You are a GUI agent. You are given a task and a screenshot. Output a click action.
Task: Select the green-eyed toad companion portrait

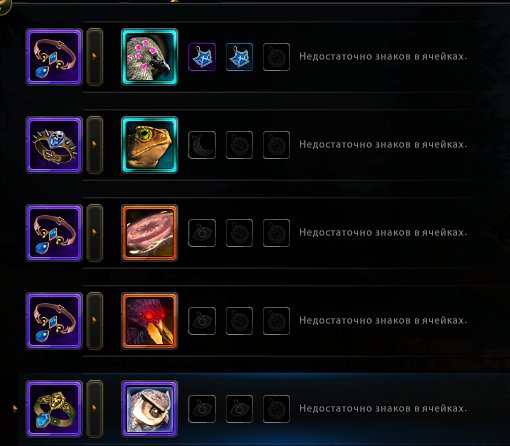pyautogui.click(x=149, y=145)
